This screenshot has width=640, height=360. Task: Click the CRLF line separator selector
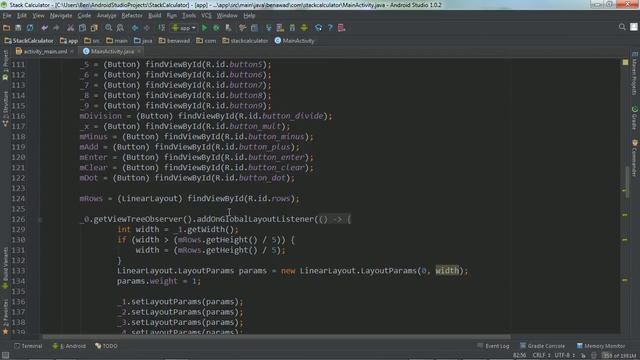(542, 356)
